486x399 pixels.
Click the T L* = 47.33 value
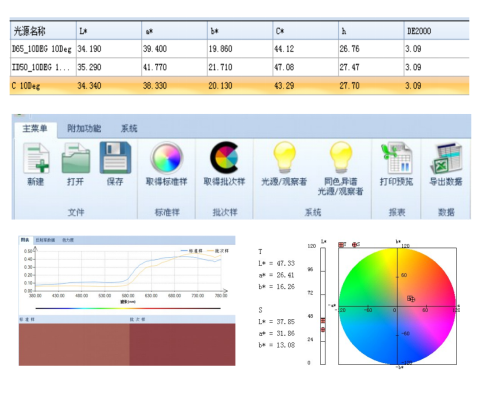(x=276, y=263)
